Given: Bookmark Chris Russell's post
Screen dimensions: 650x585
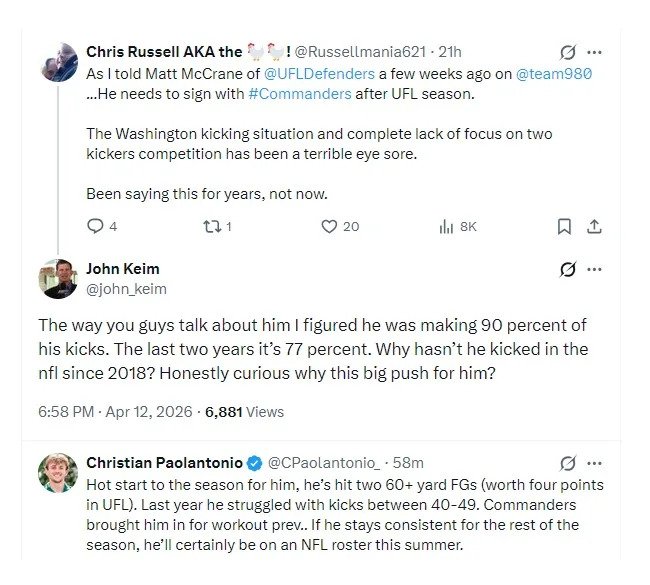Looking at the screenshot, I should (565, 227).
